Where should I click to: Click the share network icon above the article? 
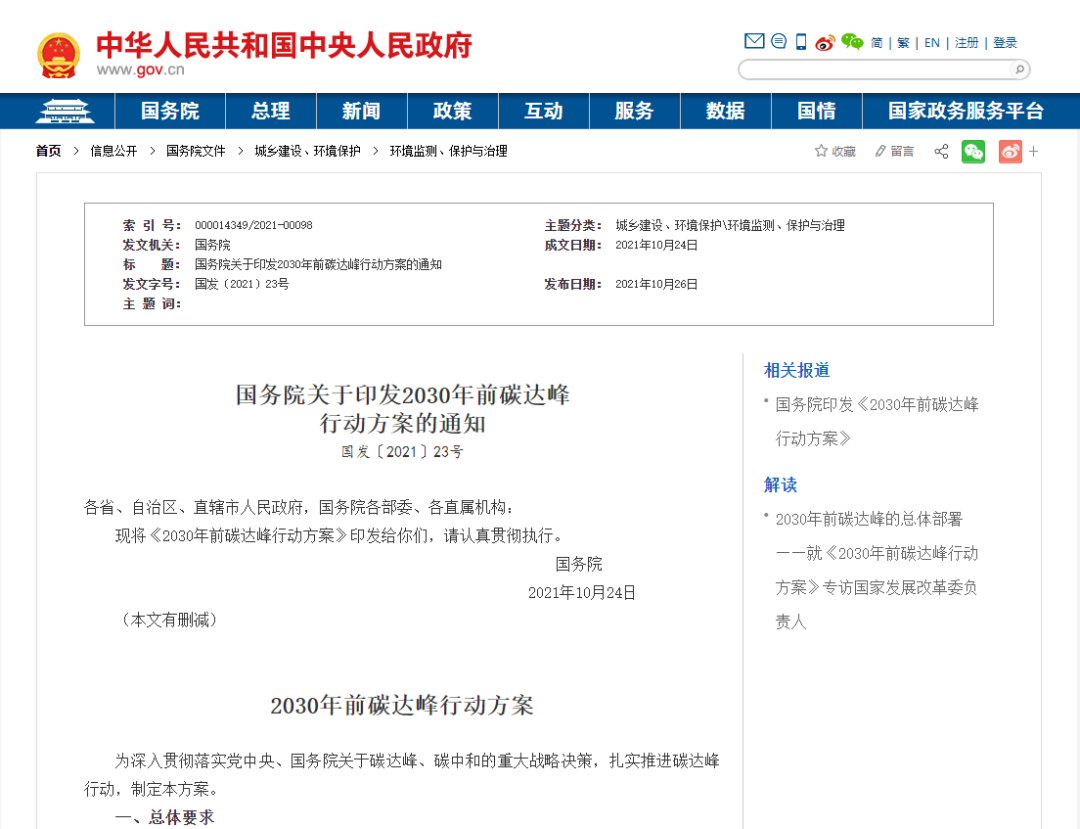941,151
